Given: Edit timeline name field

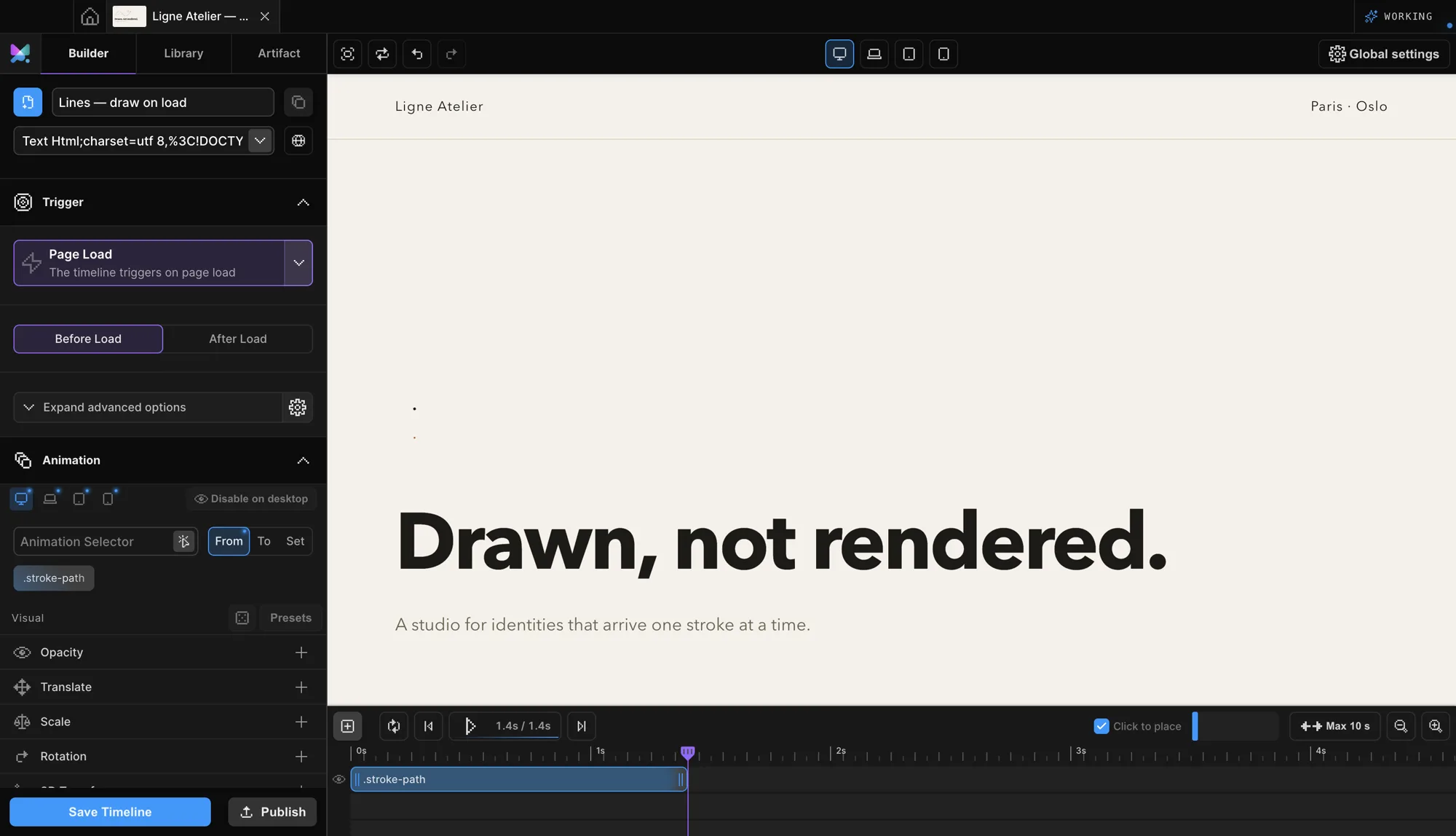Looking at the screenshot, I should 163,102.
